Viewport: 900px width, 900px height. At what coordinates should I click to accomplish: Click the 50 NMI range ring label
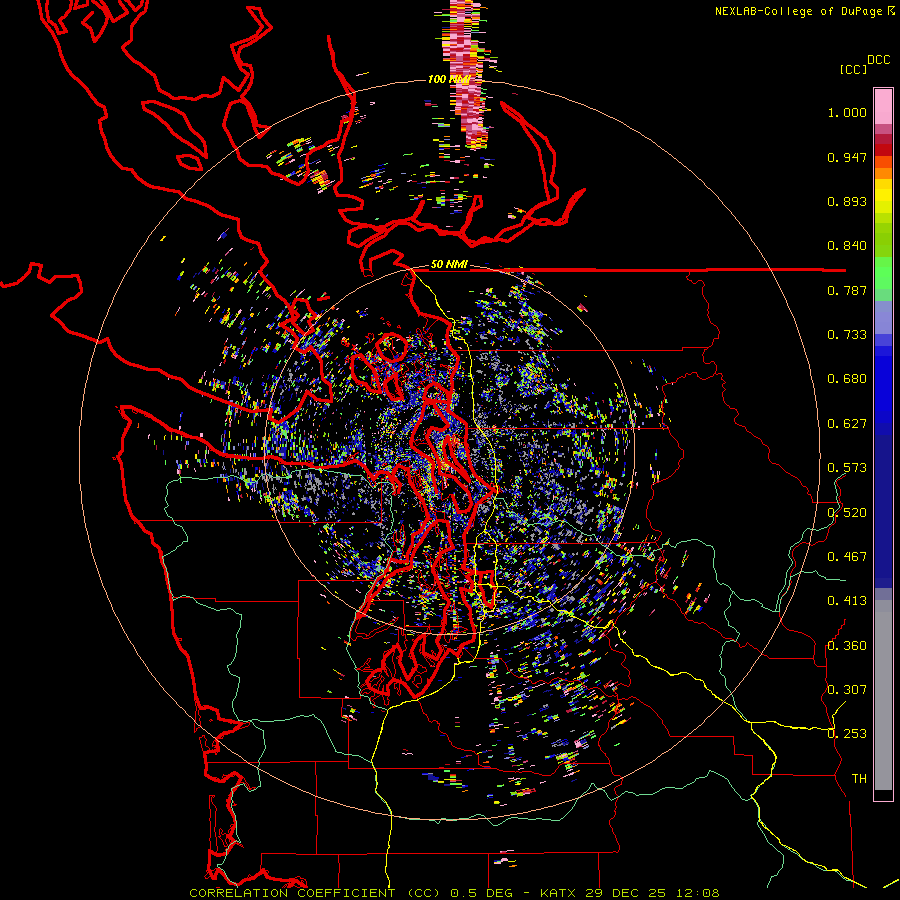449,265
